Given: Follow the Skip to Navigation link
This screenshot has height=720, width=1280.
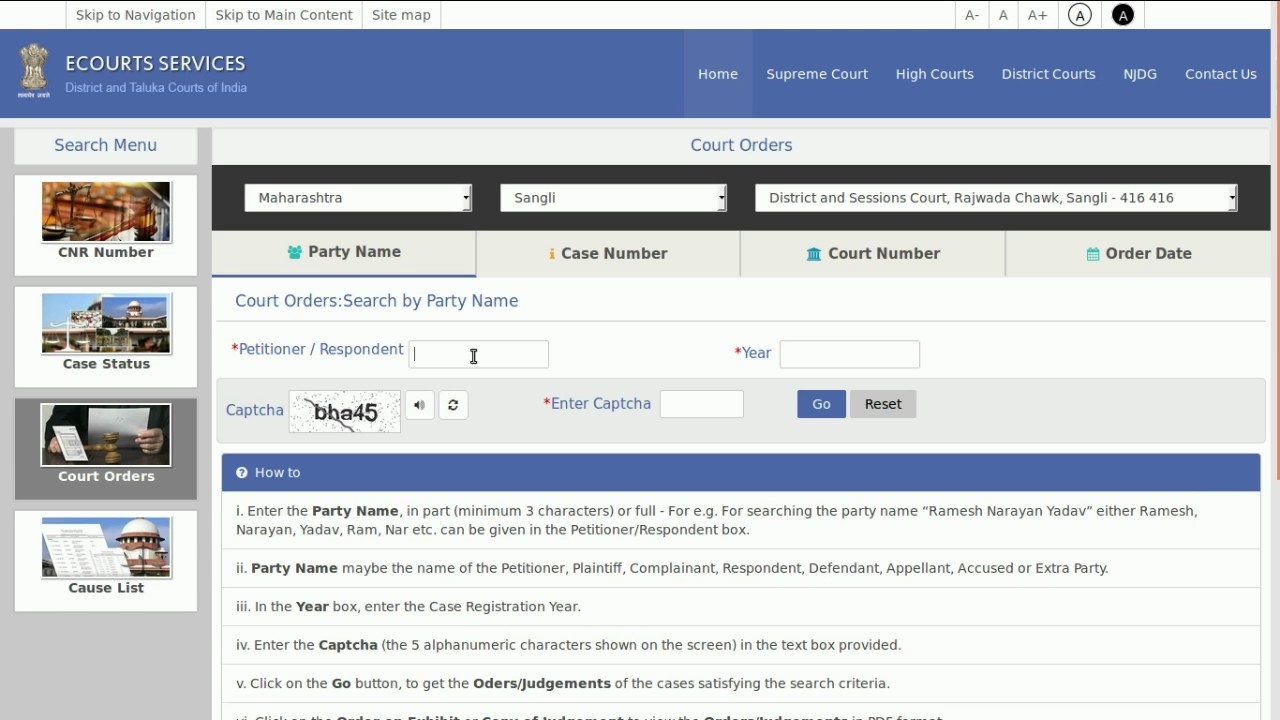Looking at the screenshot, I should click(136, 15).
